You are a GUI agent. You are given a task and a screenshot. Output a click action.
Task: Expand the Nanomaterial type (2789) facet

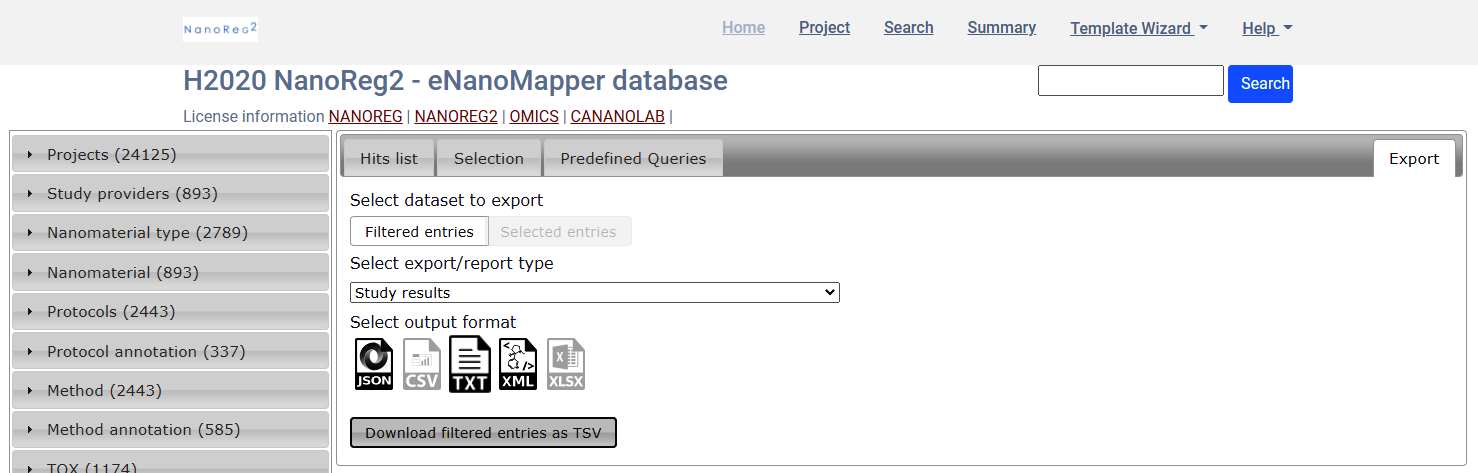tap(170, 233)
